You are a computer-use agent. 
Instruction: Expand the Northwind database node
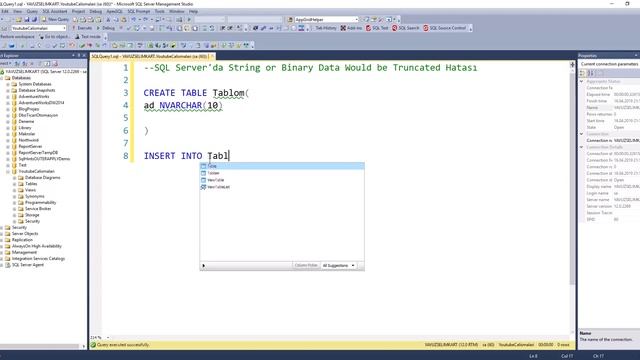click(8, 140)
